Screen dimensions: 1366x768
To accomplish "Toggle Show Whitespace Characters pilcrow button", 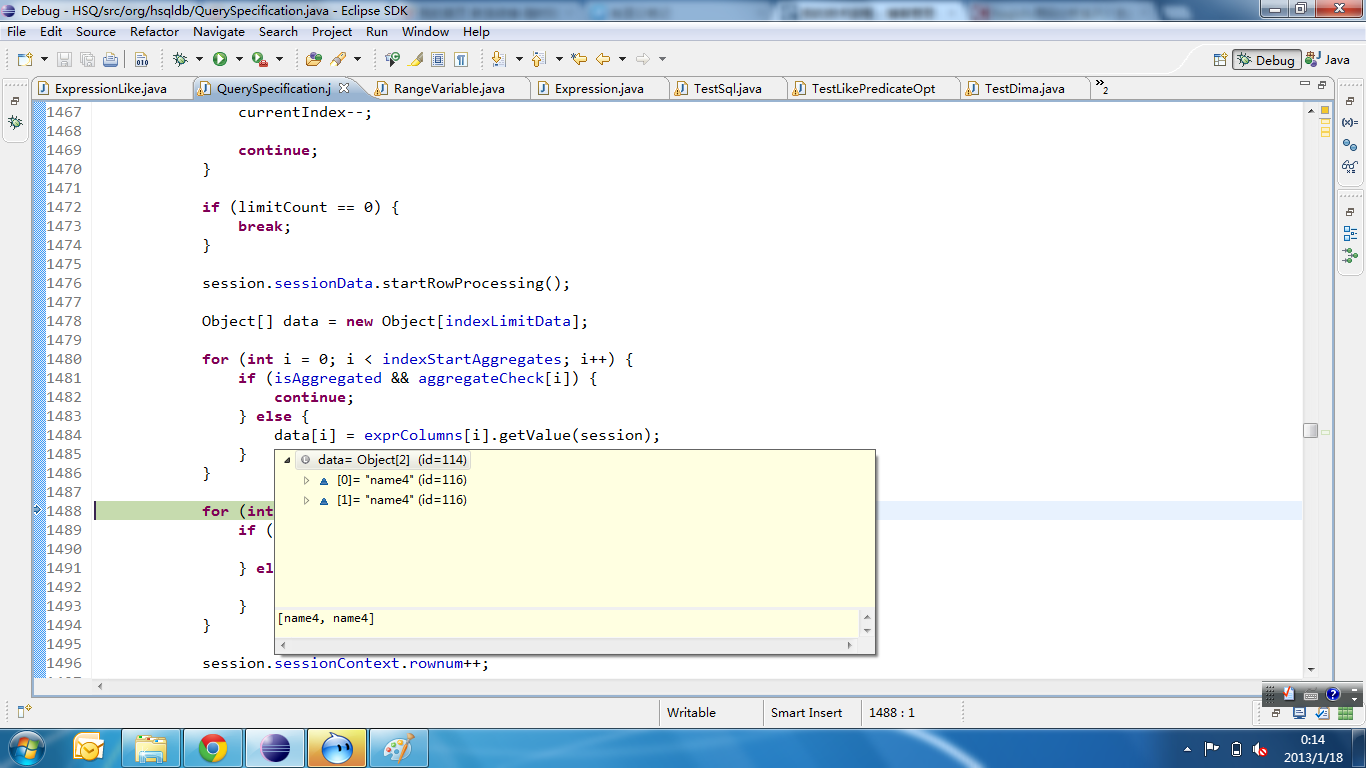I will tap(461, 59).
